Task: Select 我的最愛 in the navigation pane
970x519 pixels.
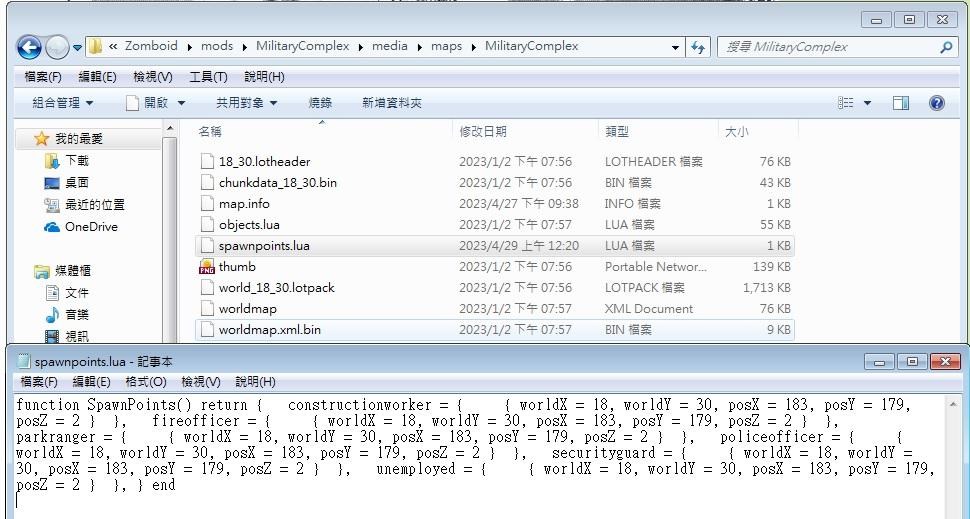Action: [79, 139]
